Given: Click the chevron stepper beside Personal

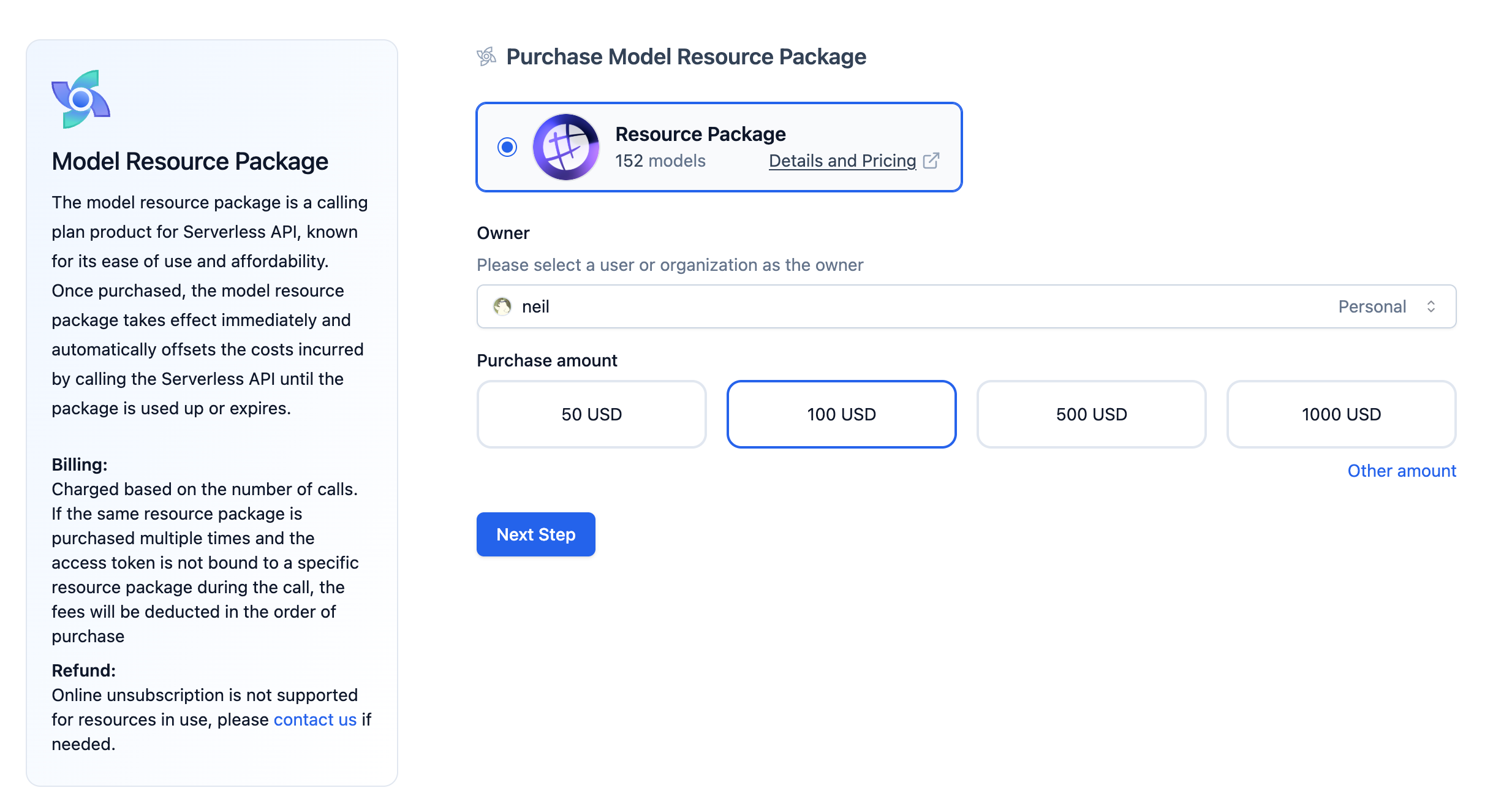Looking at the screenshot, I should click(x=1432, y=306).
